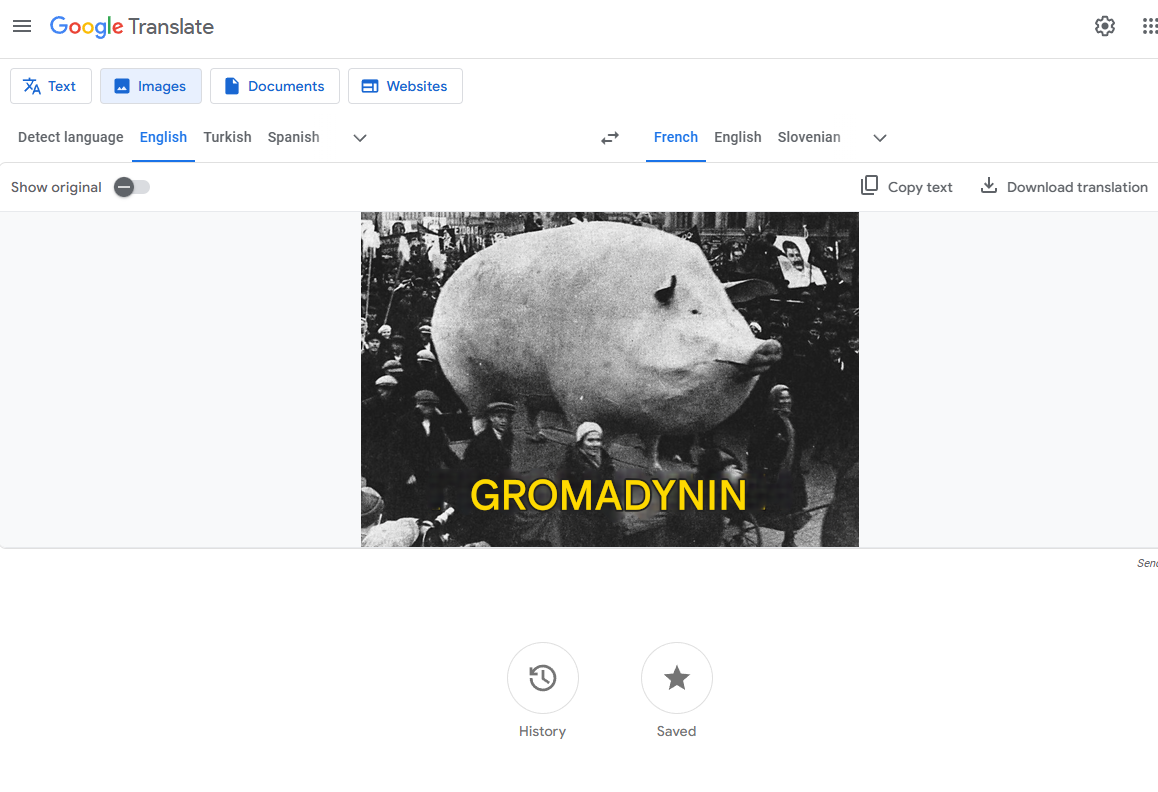Open the settings gear
1158x792 pixels.
tap(1104, 27)
